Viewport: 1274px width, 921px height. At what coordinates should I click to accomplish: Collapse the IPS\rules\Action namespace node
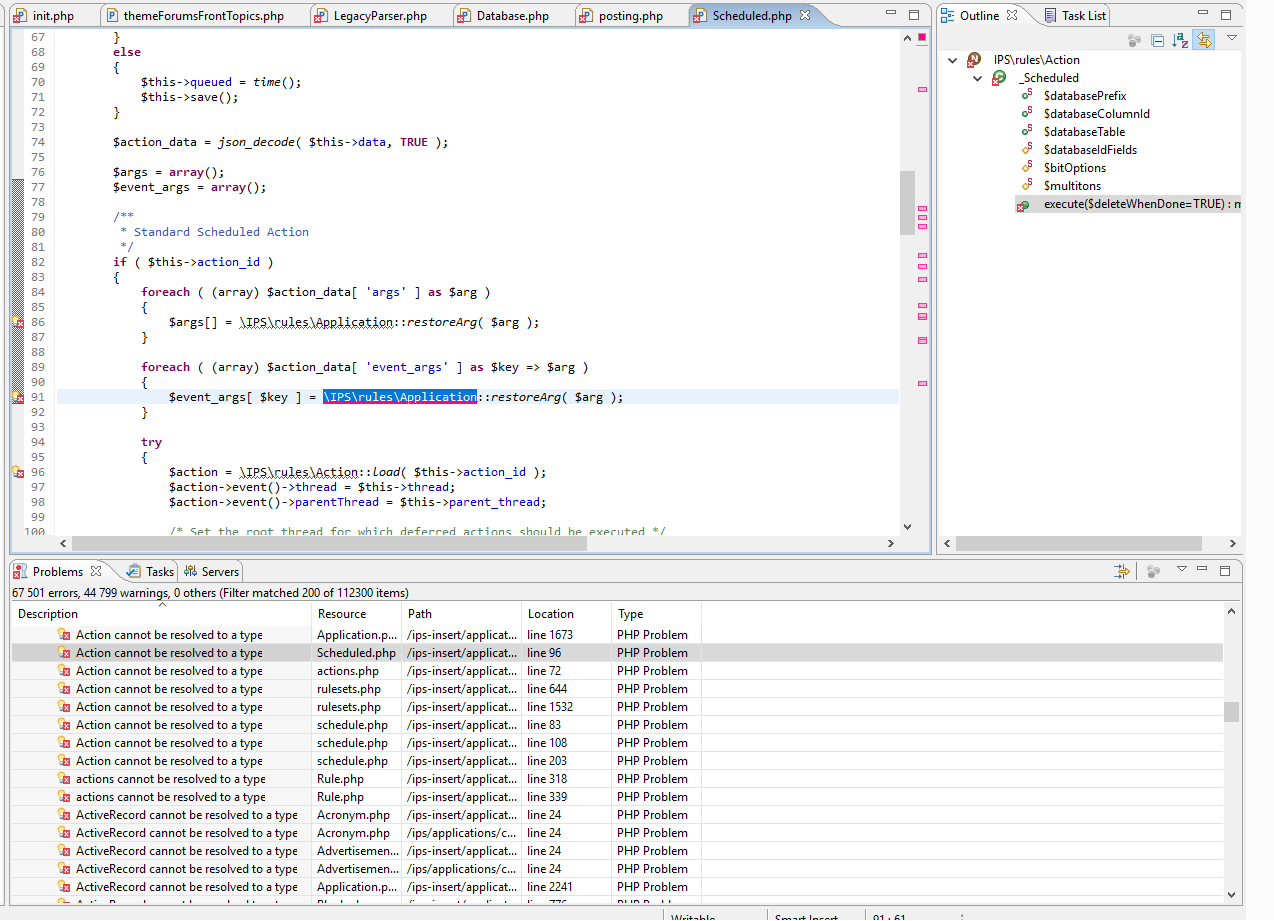tap(954, 60)
